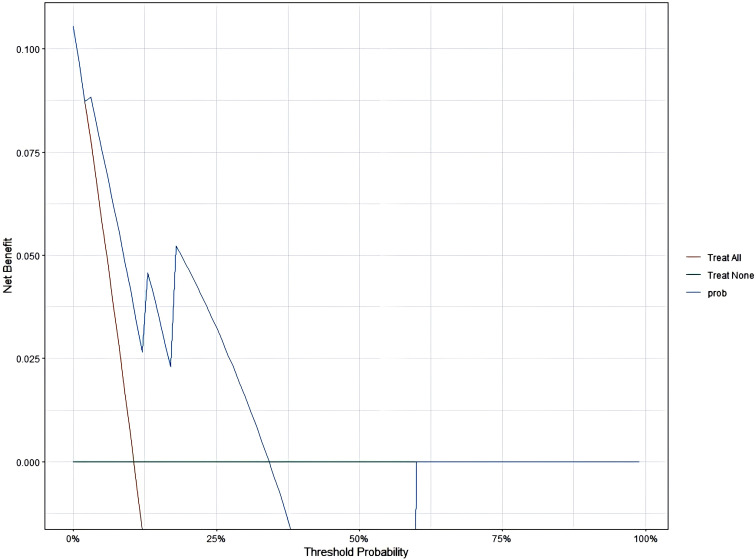Image resolution: width=756 pixels, height=560 pixels.
Task: Click the 75% x-axis tick label
Action: pos(502,539)
